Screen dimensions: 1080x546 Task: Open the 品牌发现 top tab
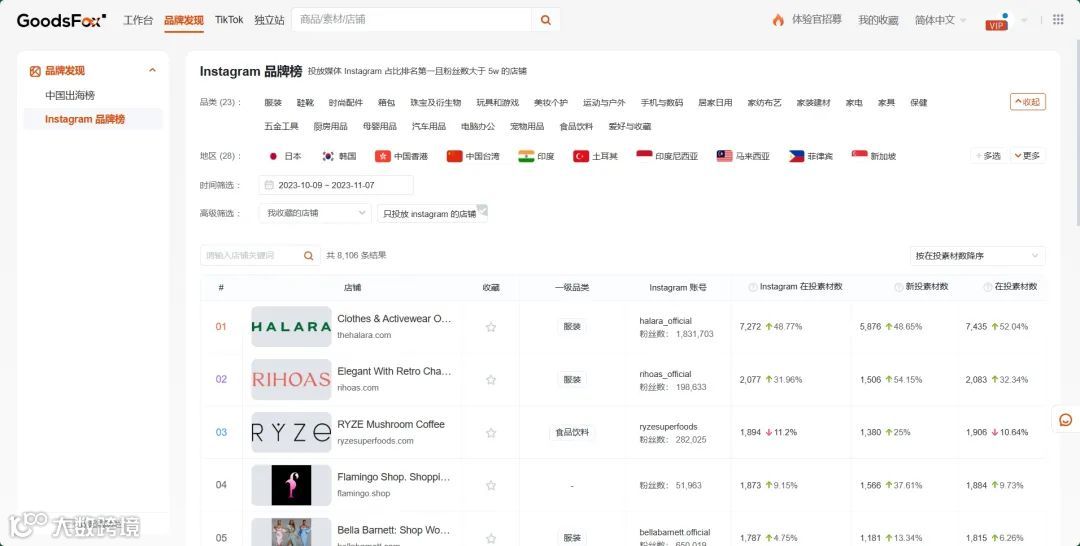(x=184, y=20)
